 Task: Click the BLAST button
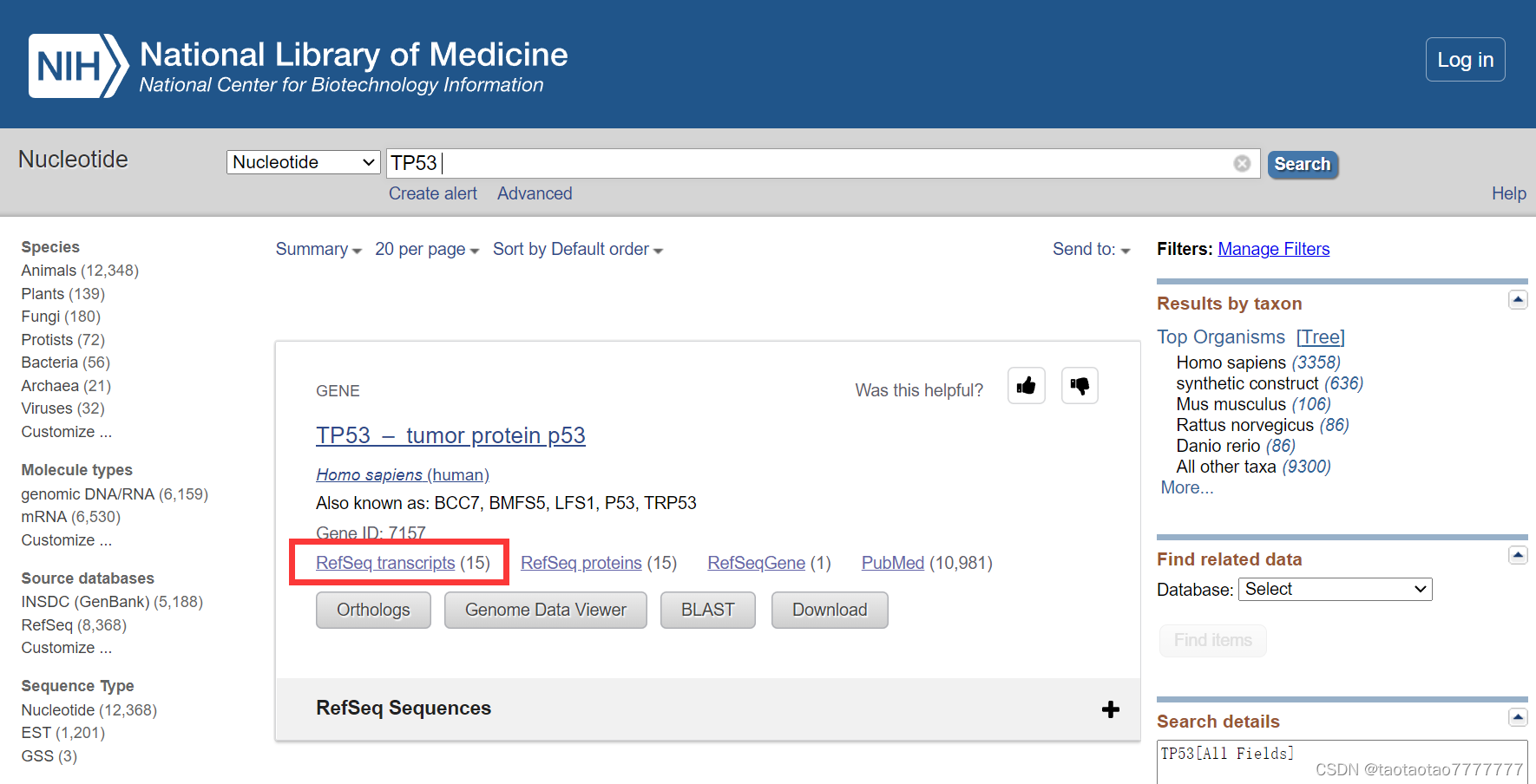coord(707,610)
